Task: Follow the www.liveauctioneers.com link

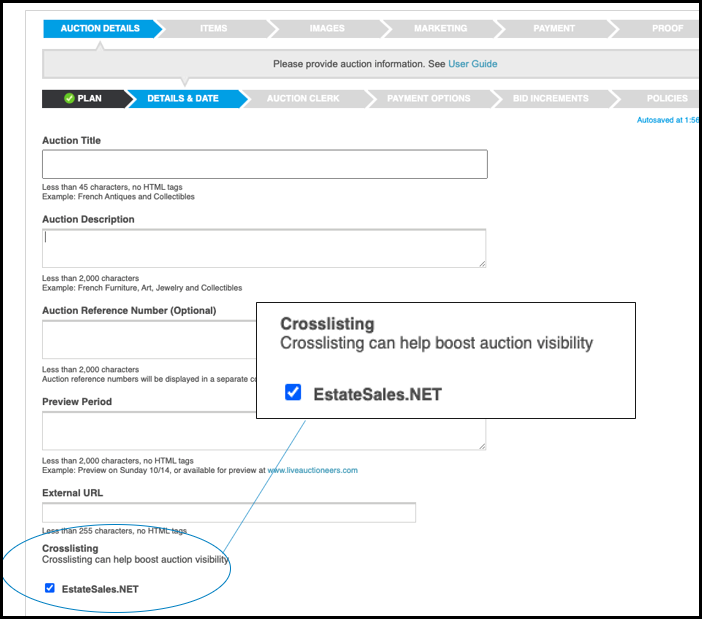Action: pyautogui.click(x=312, y=470)
